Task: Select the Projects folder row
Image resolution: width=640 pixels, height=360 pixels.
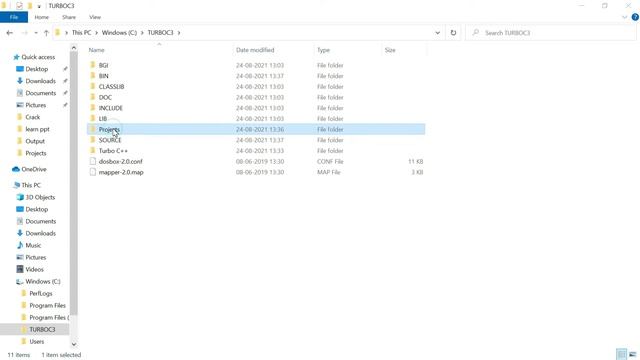Action: (x=256, y=129)
